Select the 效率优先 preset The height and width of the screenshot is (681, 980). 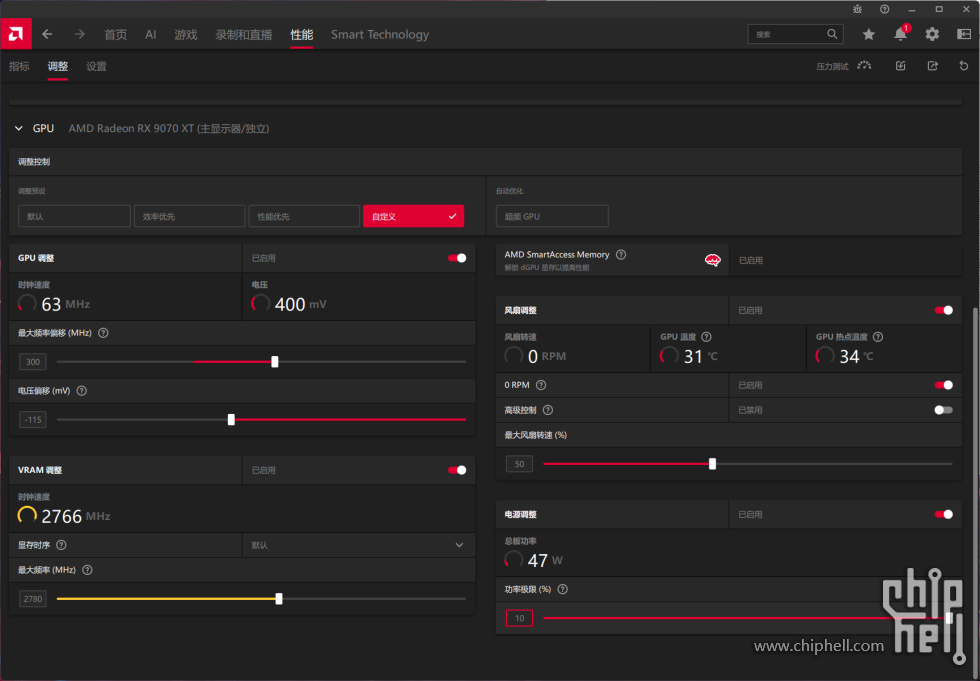[189, 216]
